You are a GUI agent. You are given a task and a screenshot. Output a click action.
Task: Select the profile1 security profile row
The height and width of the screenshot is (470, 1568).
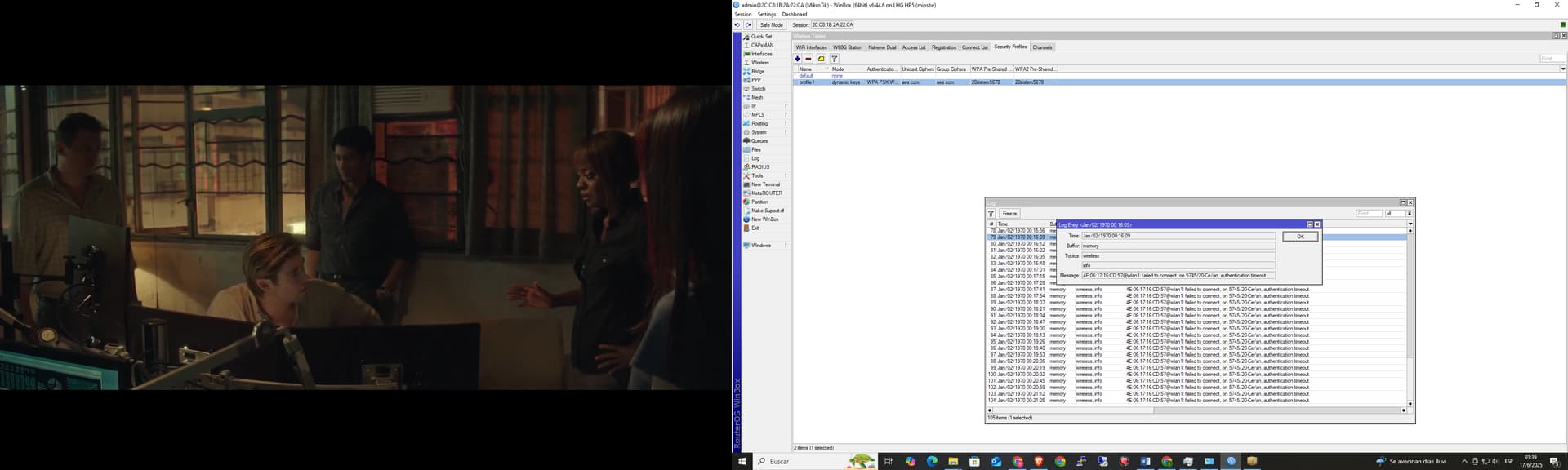1179,82
